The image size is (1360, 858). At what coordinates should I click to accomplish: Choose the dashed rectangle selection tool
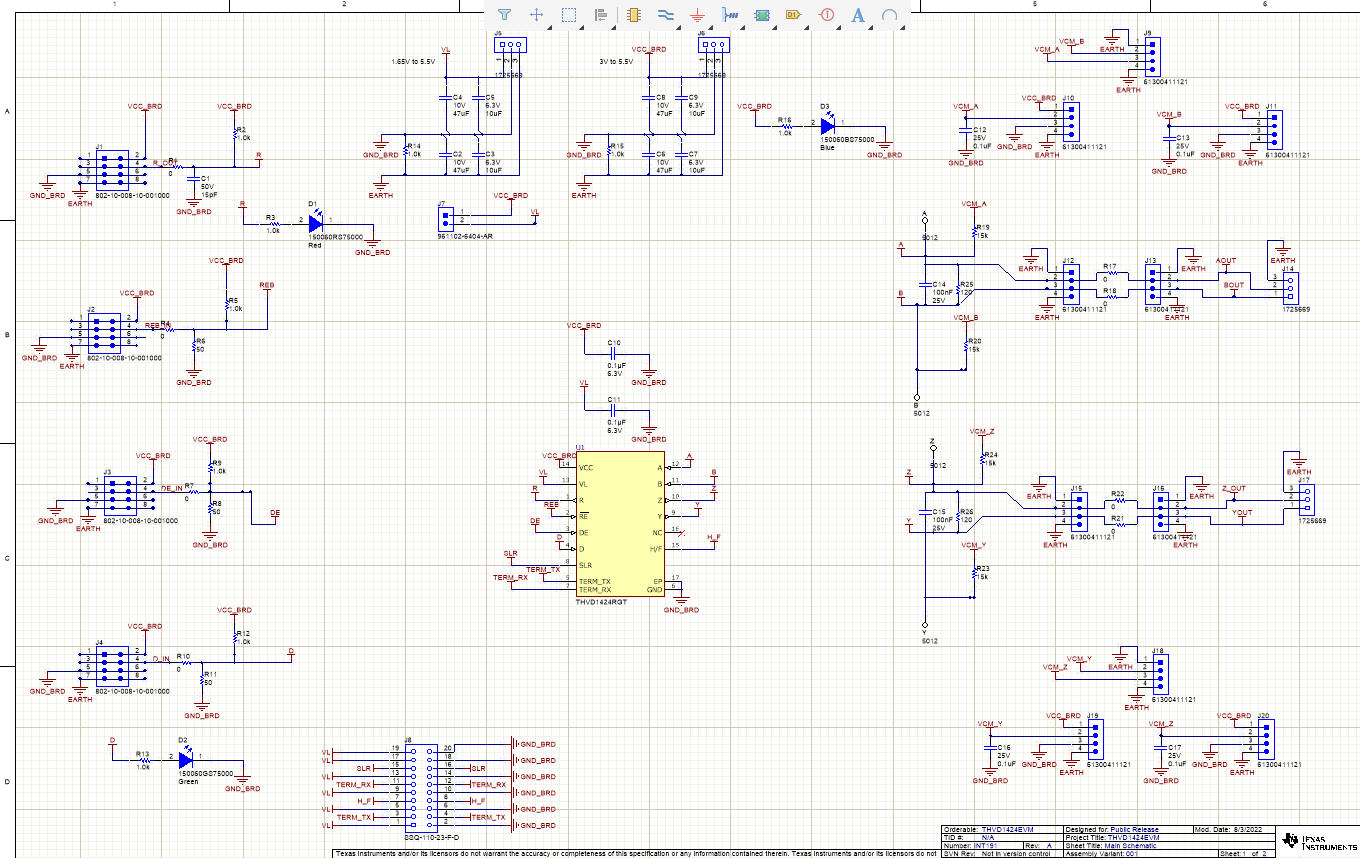(x=568, y=15)
